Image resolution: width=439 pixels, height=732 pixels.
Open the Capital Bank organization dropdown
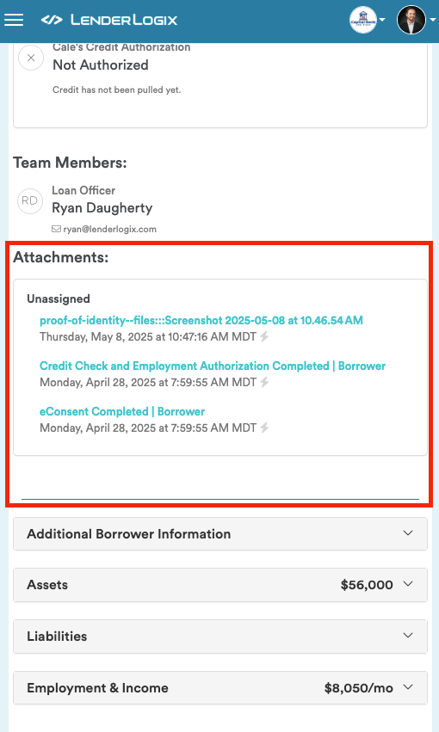[368, 20]
